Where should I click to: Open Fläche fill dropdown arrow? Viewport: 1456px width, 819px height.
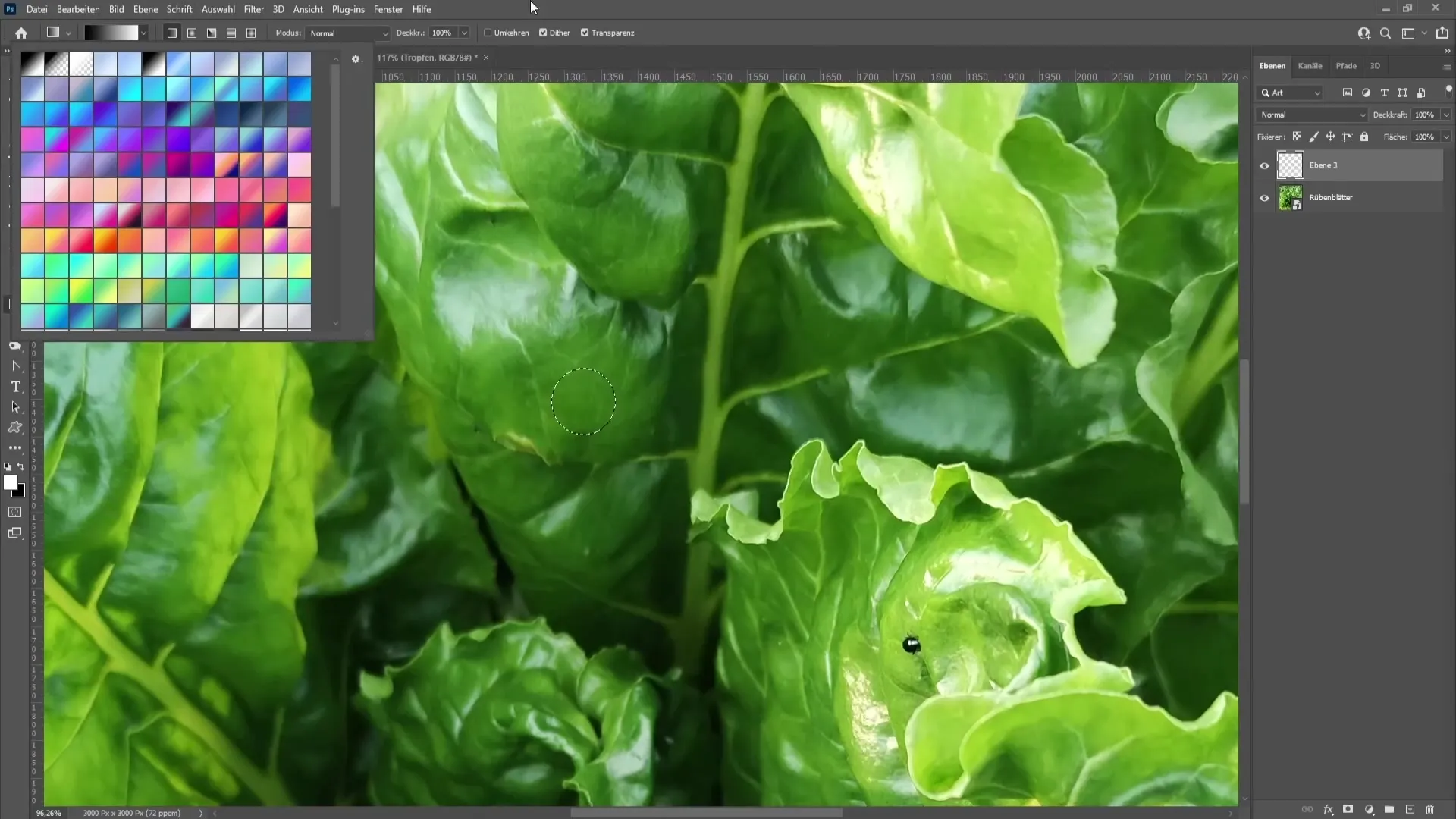1446,136
